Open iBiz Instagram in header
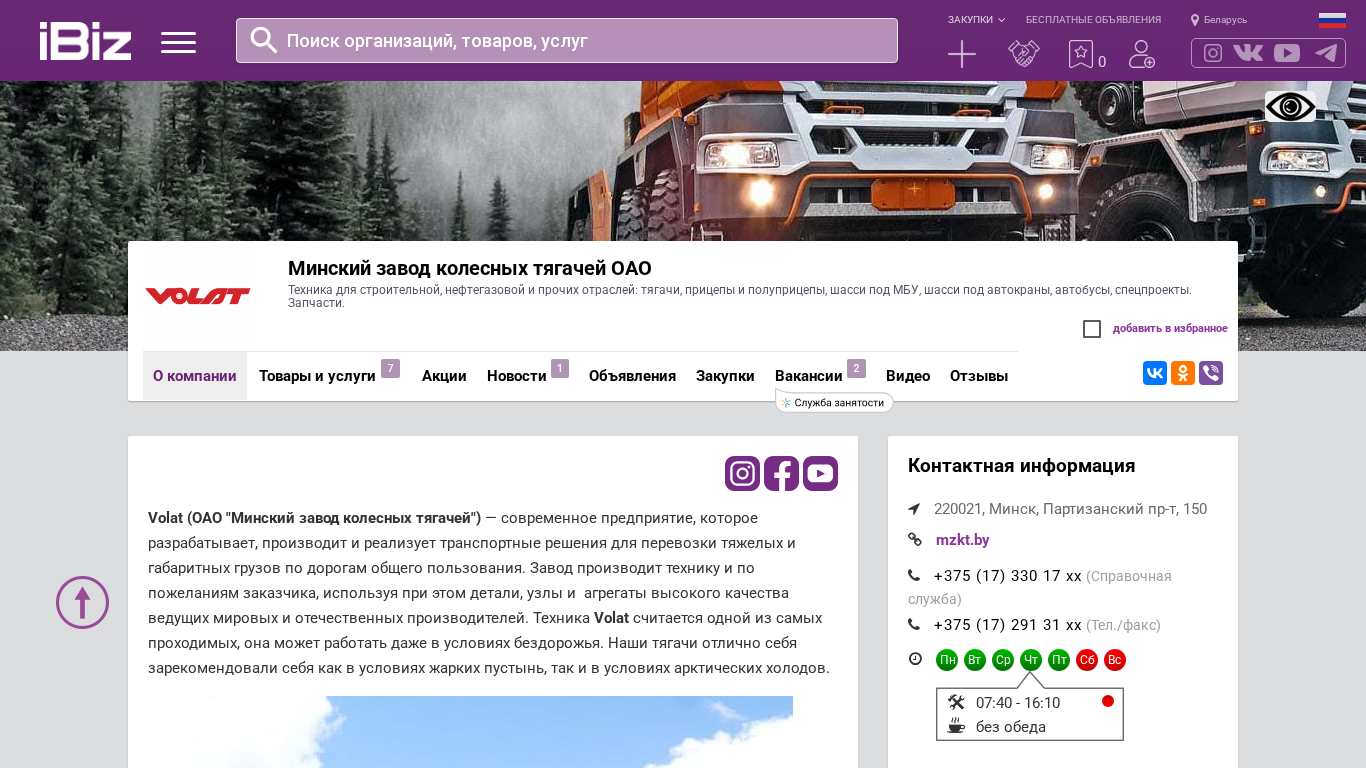 [1213, 53]
